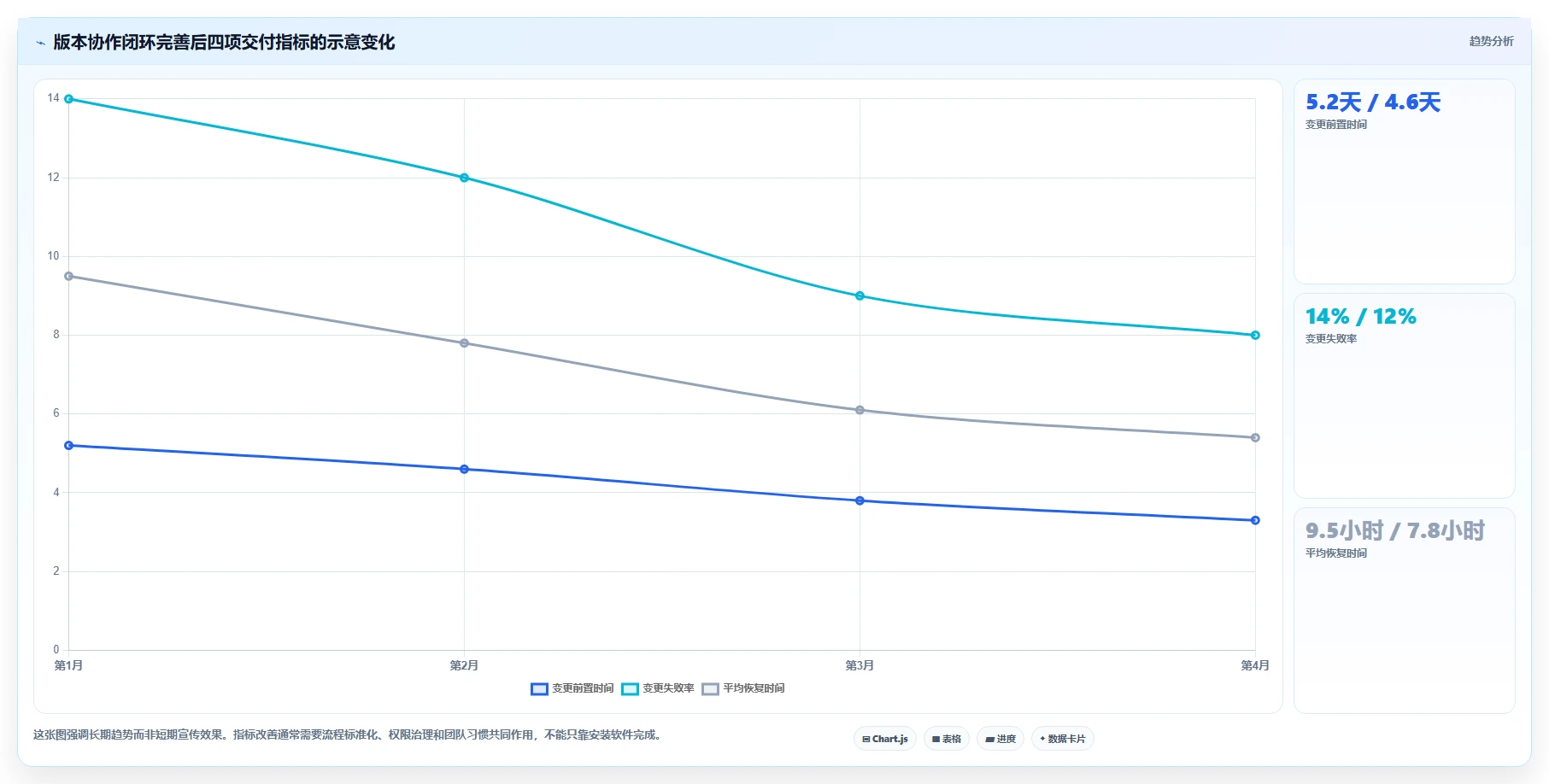This screenshot has width=1549, height=784.
Task: Click the 第1月 x-axis label
Action: click(69, 665)
